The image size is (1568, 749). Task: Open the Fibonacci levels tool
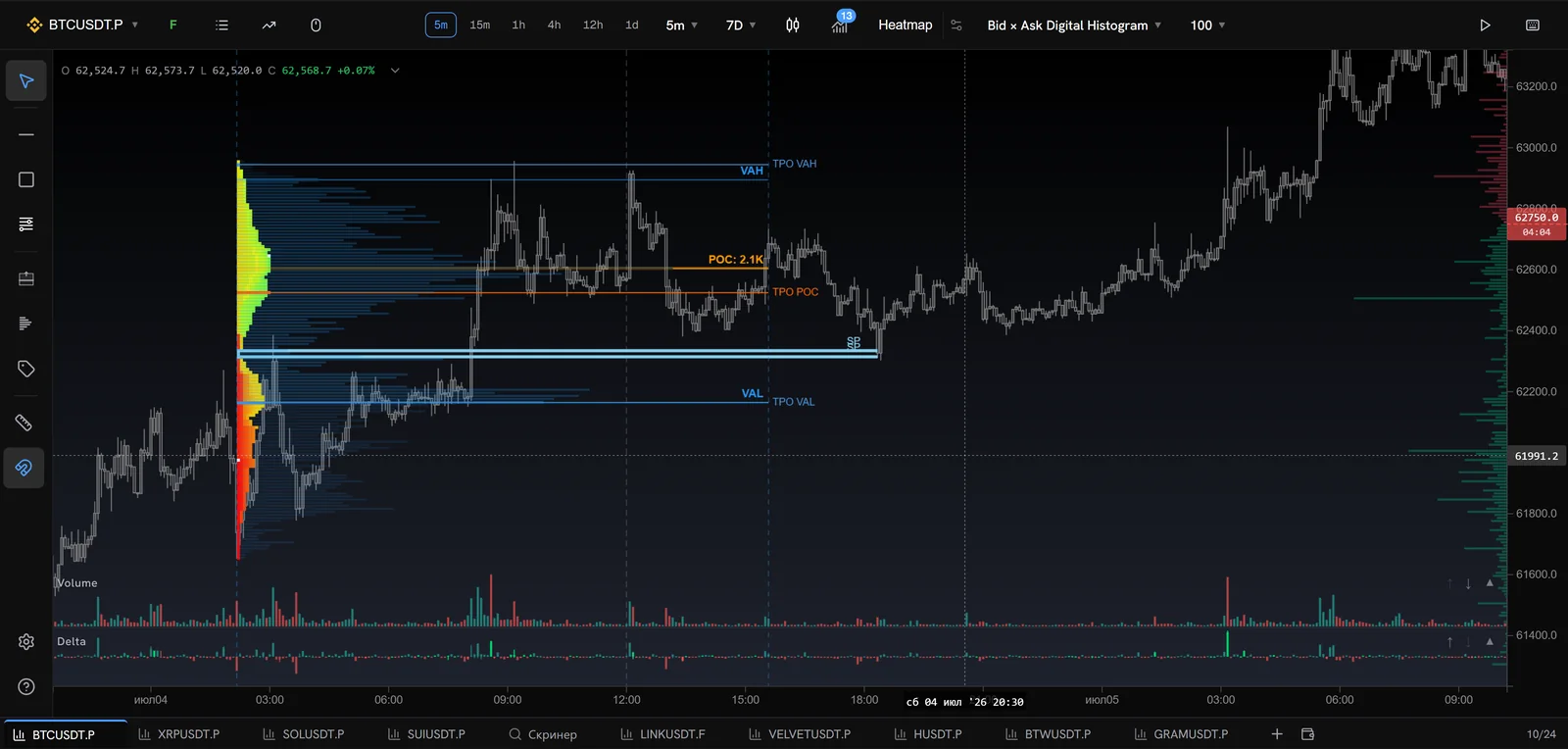click(26, 225)
